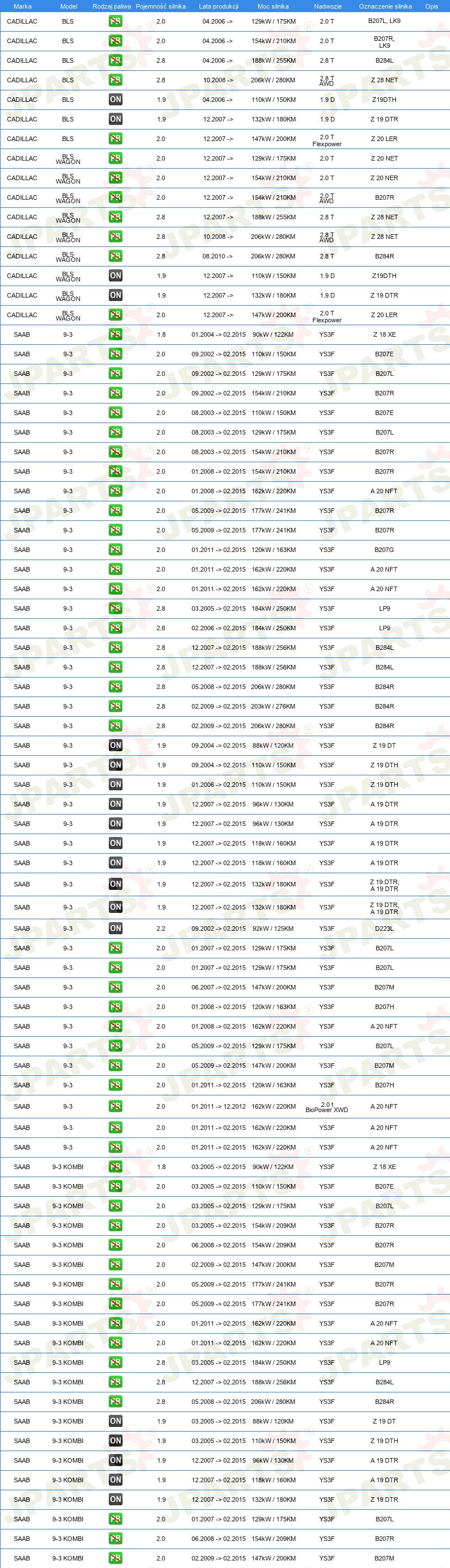Click diesel ON icon in Saab 9-3 2.2 D223L row

116,928
